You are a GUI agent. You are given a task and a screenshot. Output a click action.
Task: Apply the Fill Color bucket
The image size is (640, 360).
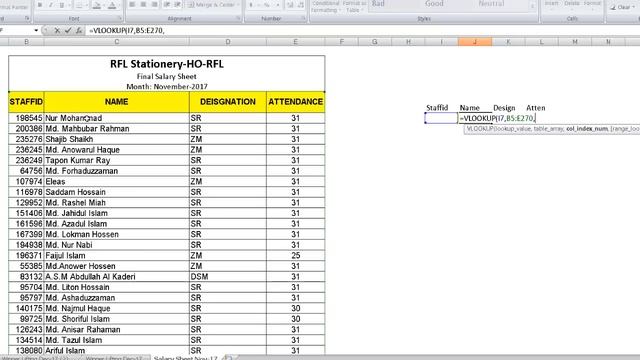coord(97,5)
